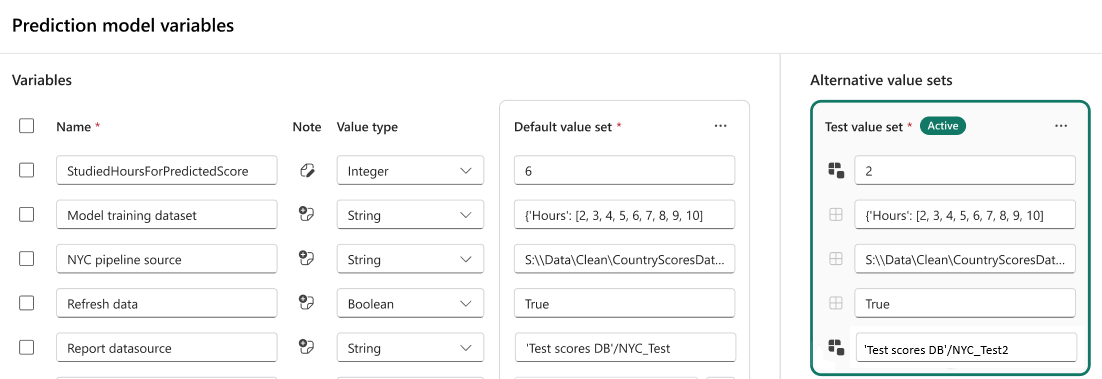Screen dimensions: 1102x379
Task: Toggle the select-all variables checkbox
Action: pyautogui.click(x=27, y=126)
